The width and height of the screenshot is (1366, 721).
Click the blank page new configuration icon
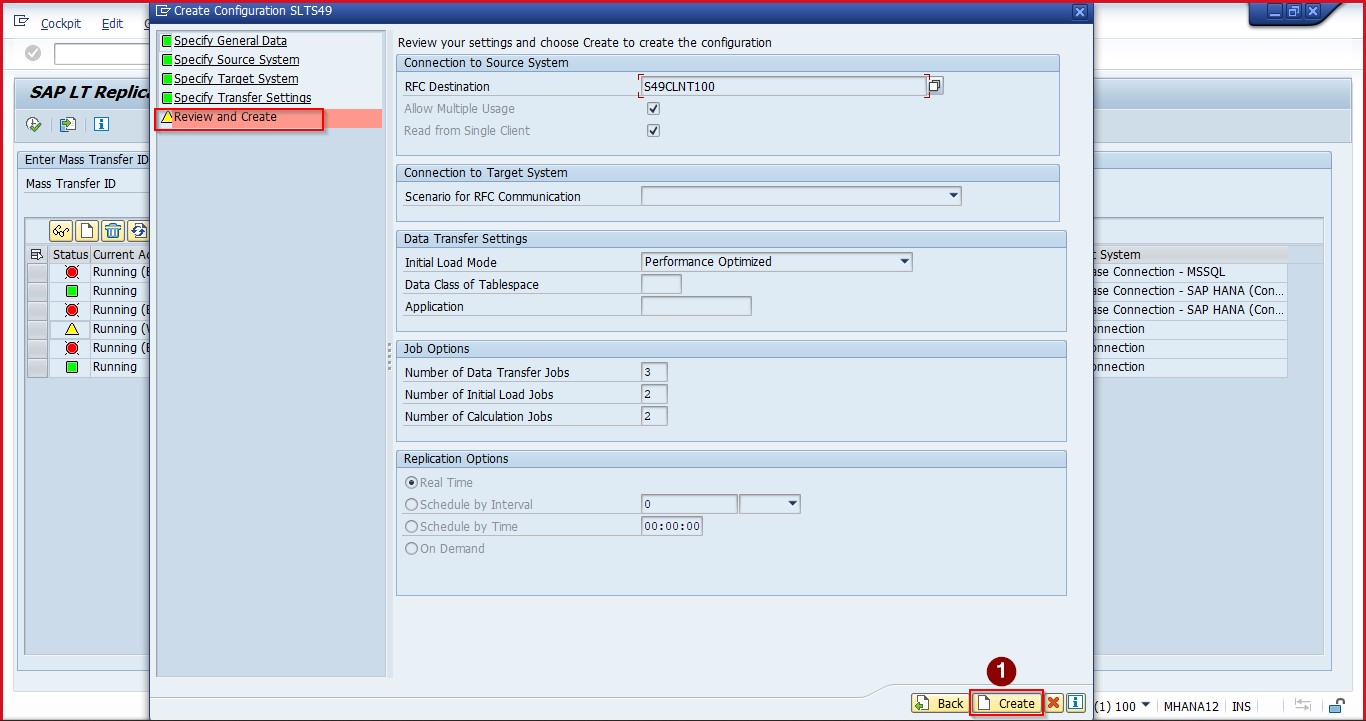click(x=87, y=231)
